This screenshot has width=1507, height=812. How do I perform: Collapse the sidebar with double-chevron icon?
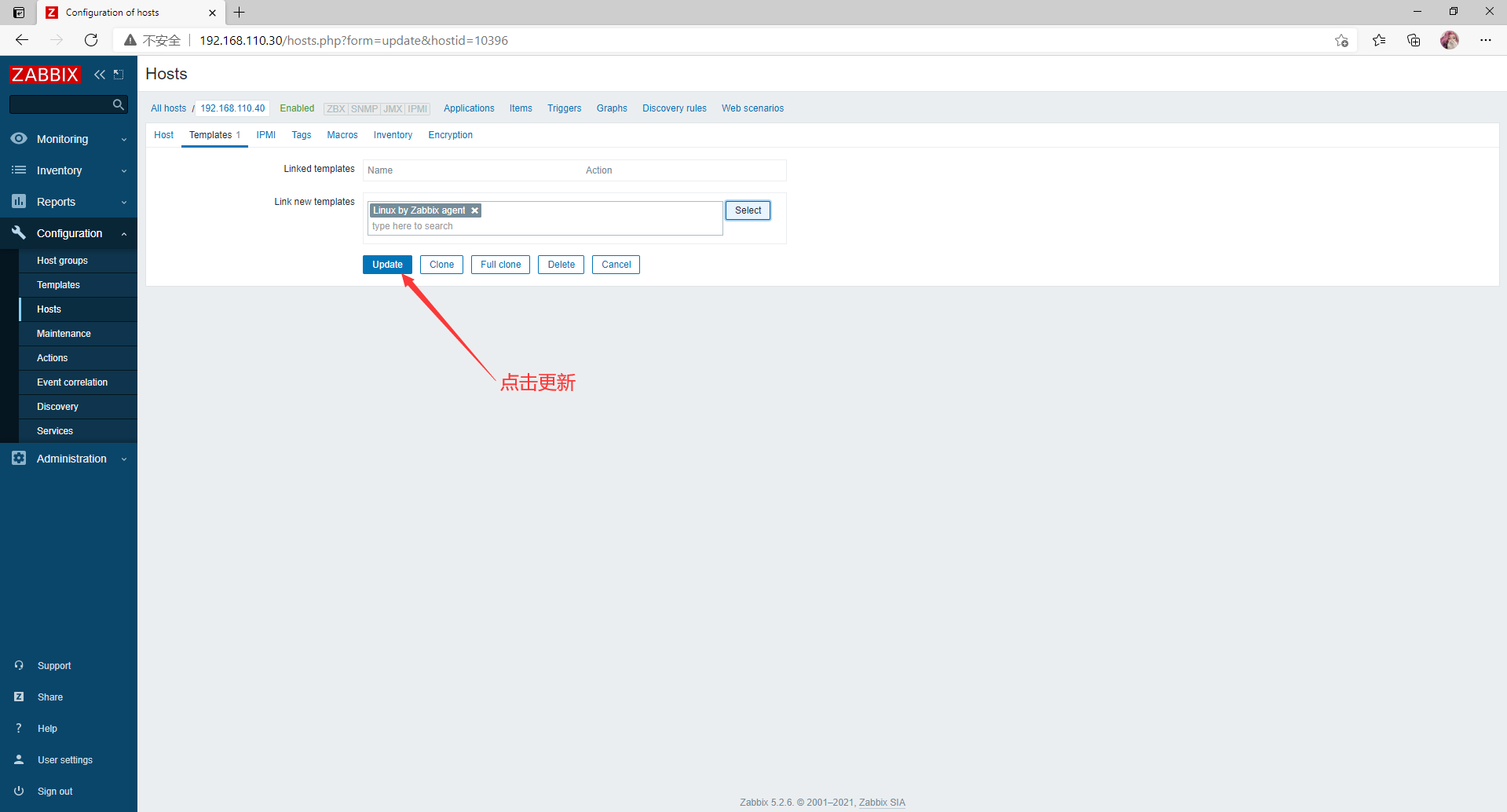coord(100,75)
